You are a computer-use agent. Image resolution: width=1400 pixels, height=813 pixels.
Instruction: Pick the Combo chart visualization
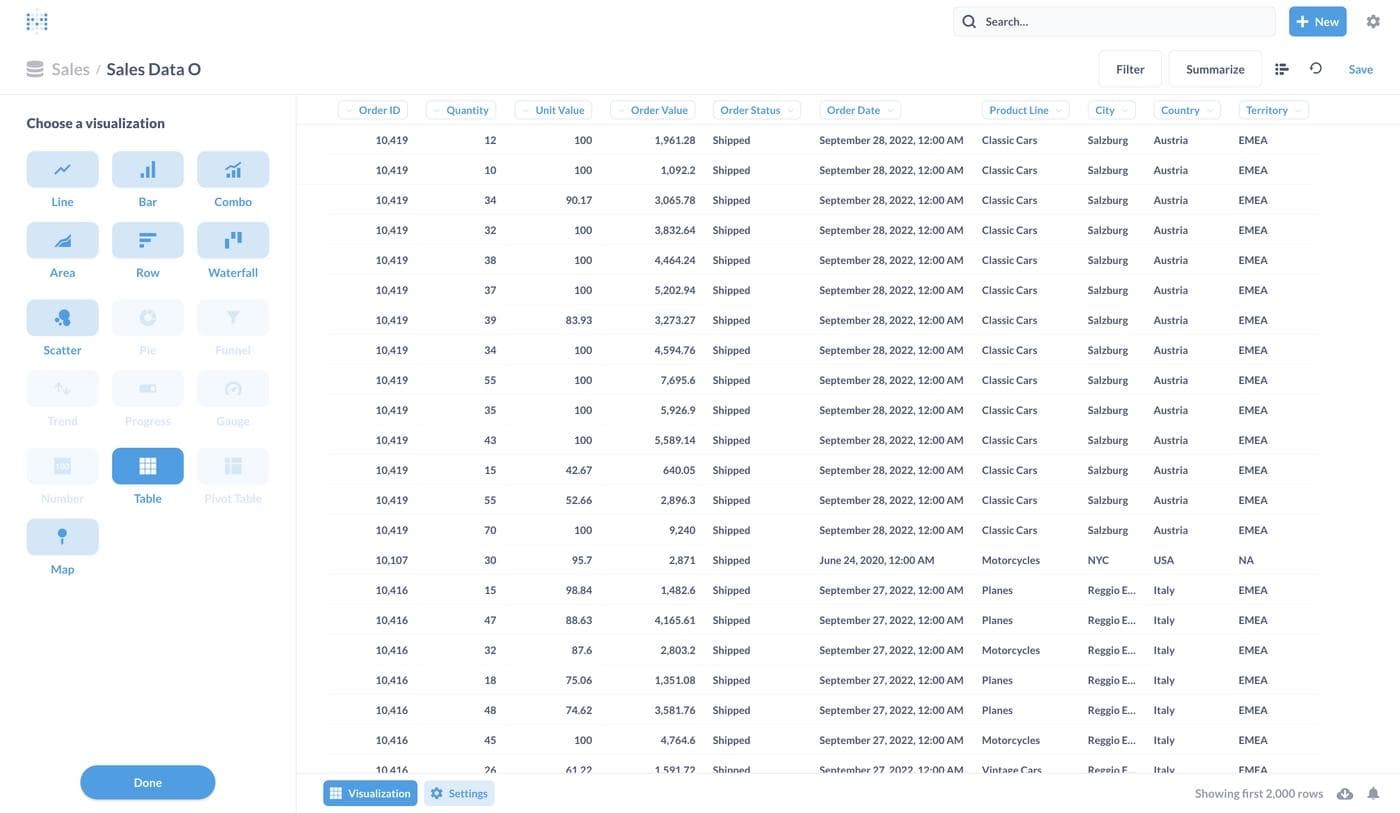tap(233, 170)
